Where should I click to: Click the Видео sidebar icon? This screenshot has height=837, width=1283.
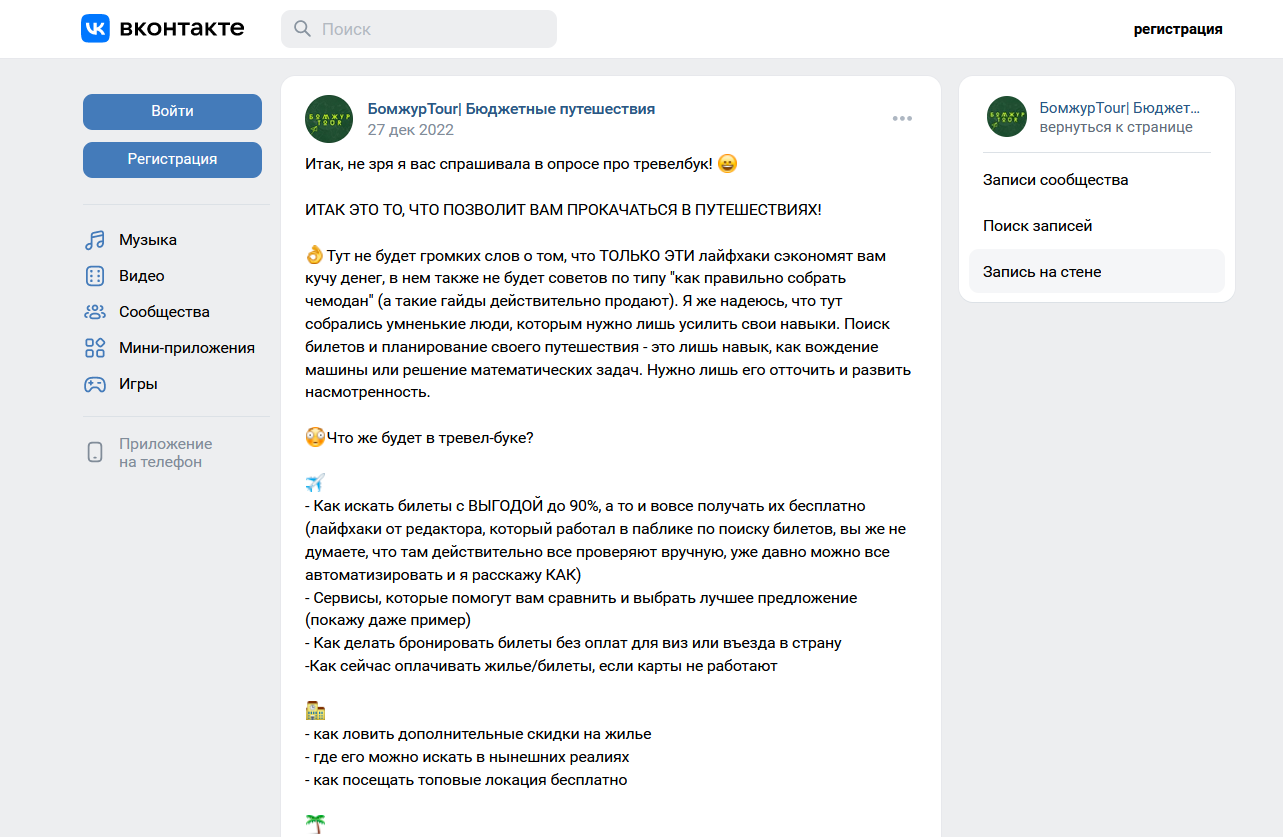(x=95, y=276)
